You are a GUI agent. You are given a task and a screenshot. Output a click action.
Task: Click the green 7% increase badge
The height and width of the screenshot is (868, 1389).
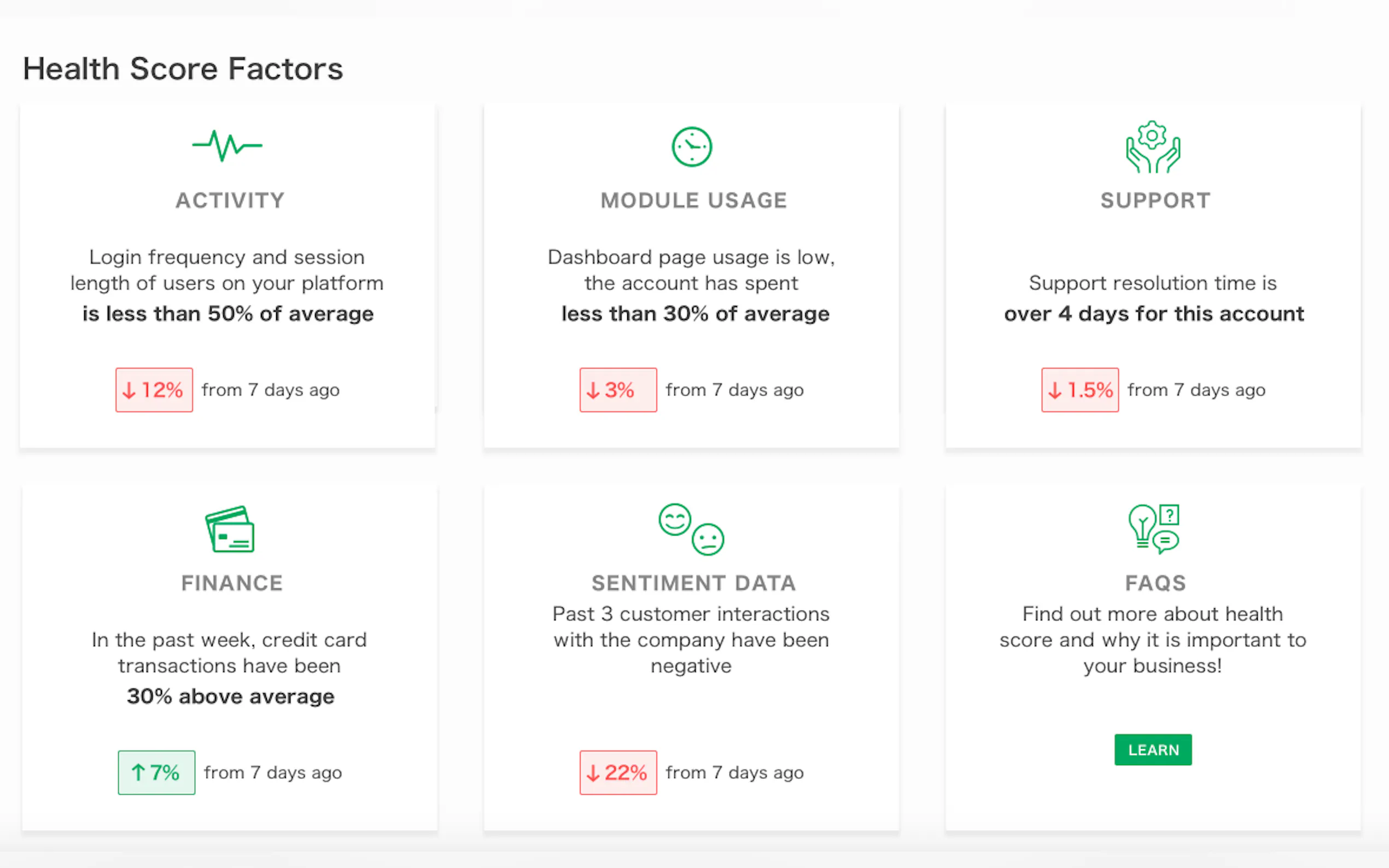coord(156,773)
